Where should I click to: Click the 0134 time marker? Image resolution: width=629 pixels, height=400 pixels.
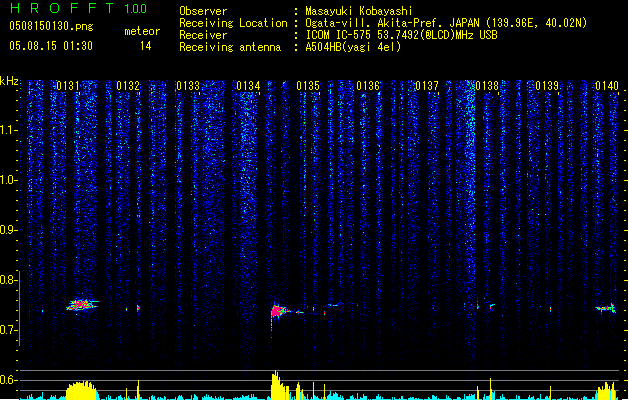(248, 85)
